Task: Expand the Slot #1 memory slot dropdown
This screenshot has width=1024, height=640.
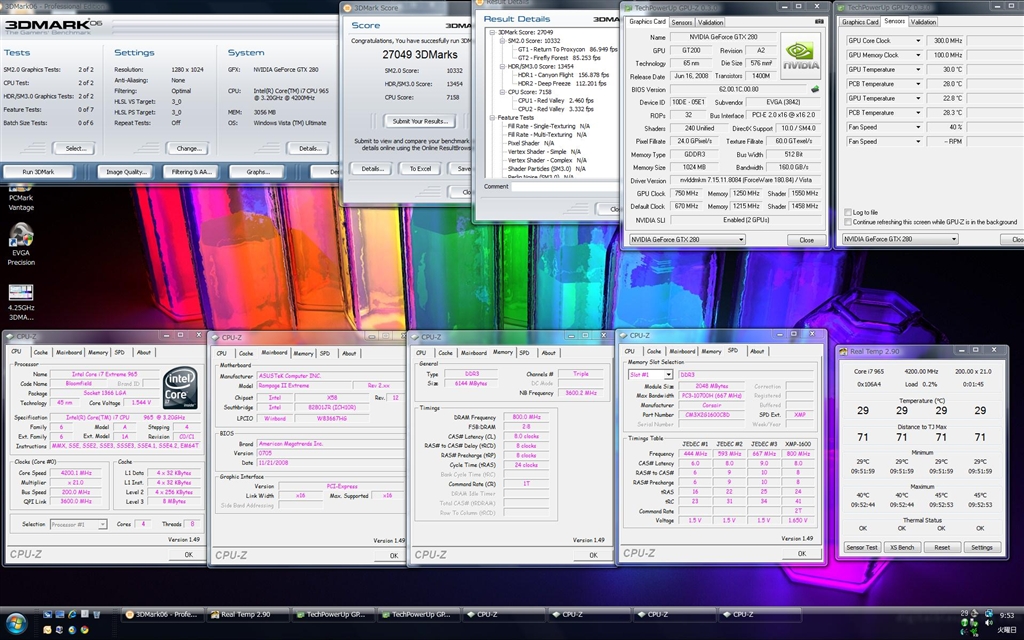Action: [668, 374]
